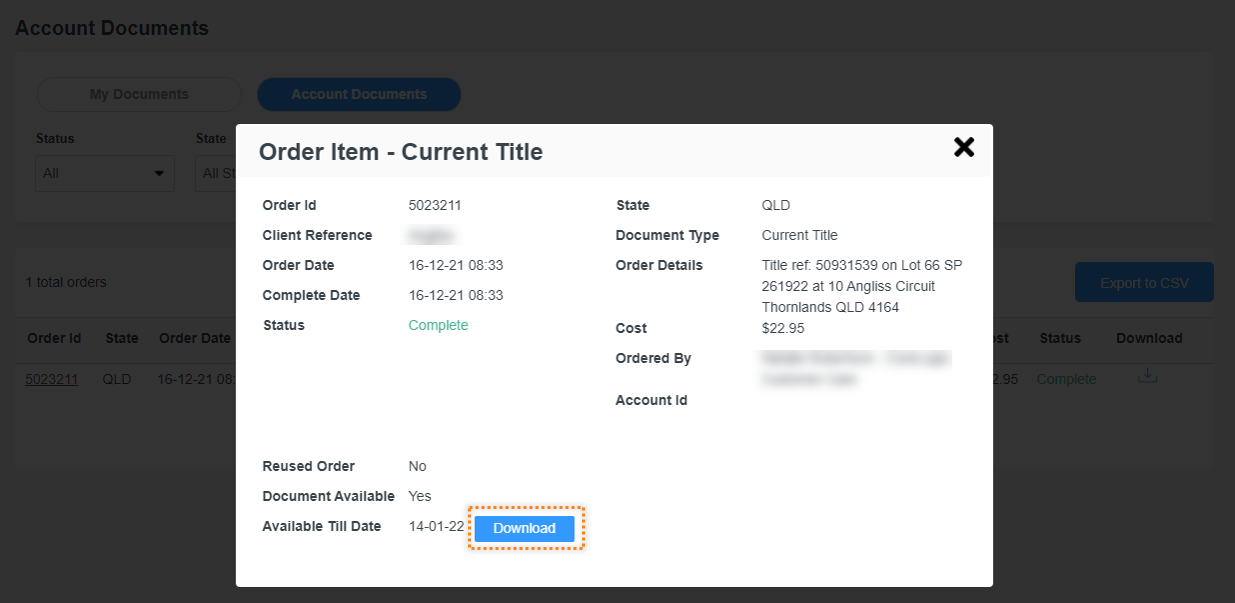Click Document Available value Yes
The image size is (1235, 603).
pos(420,496)
